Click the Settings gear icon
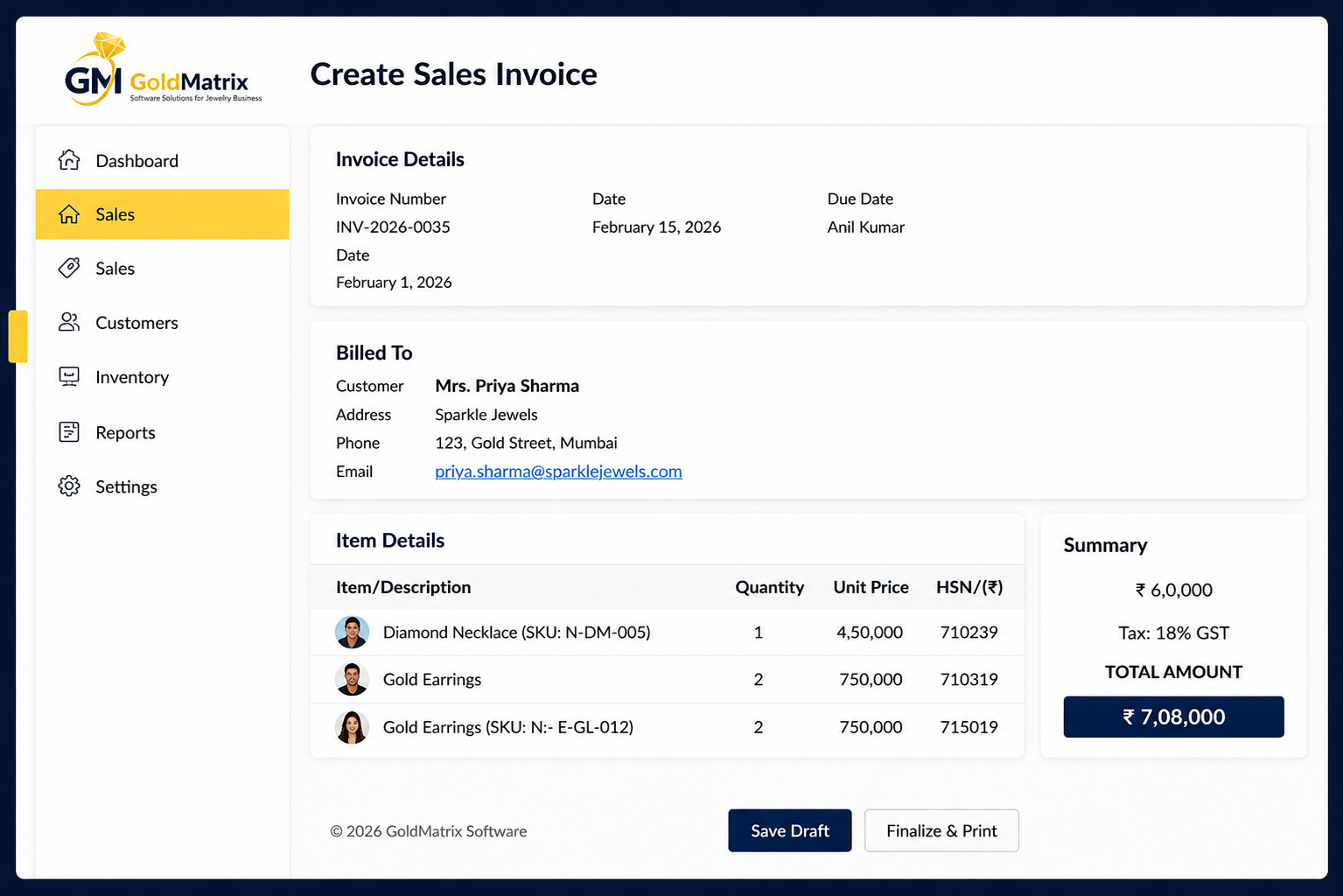 69,486
